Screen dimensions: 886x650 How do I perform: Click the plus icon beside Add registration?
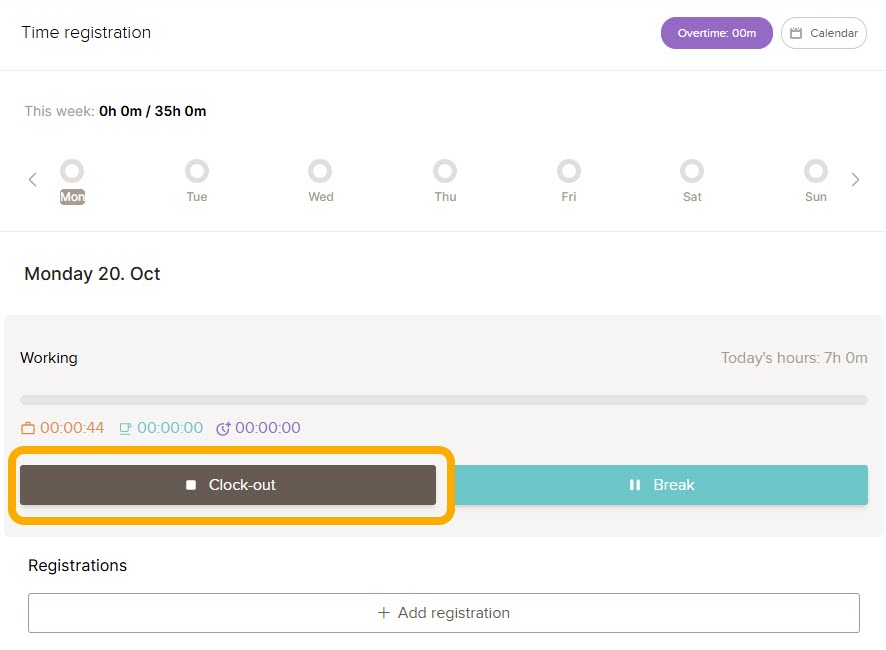coord(383,613)
